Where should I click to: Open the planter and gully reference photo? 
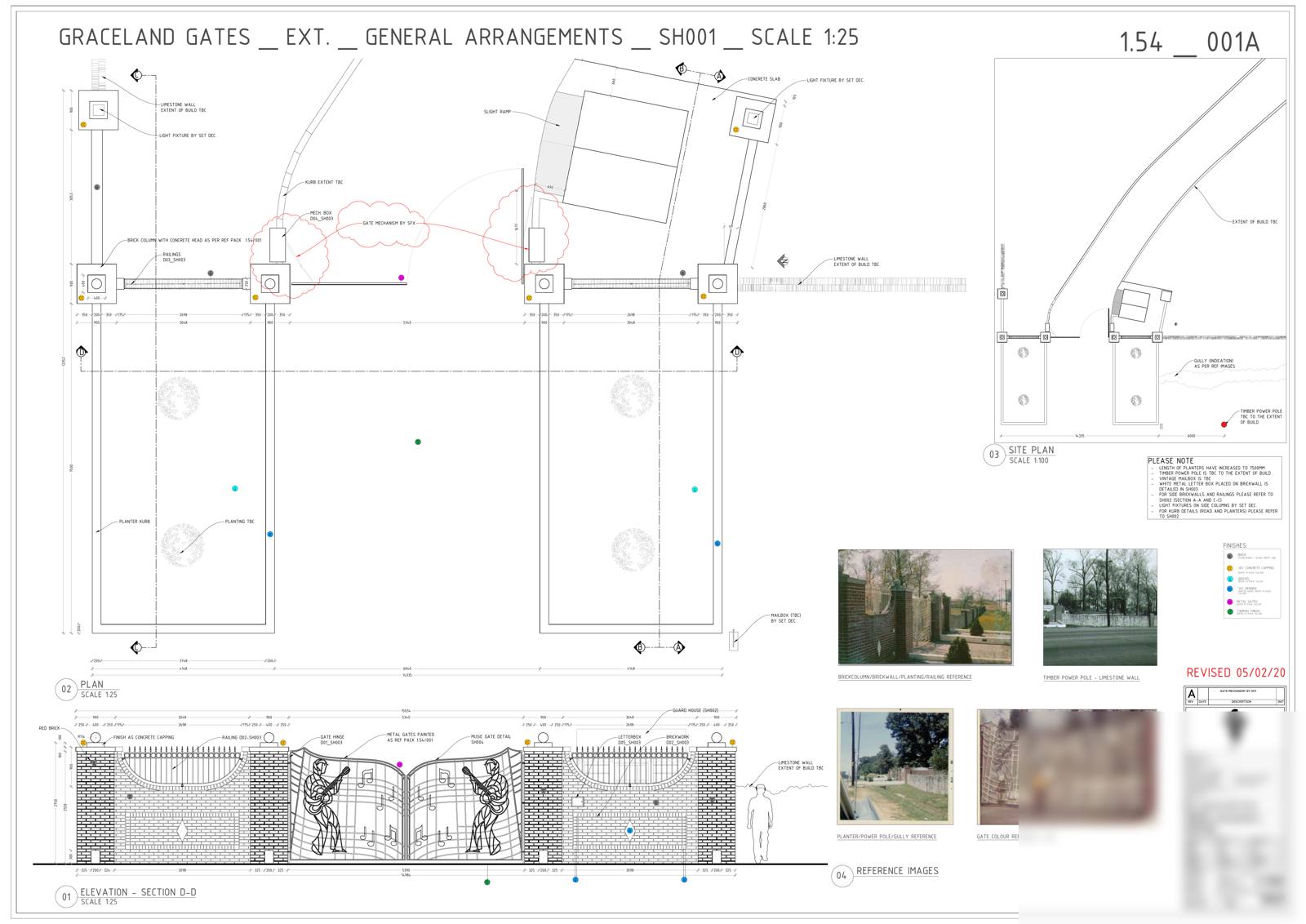(x=895, y=766)
